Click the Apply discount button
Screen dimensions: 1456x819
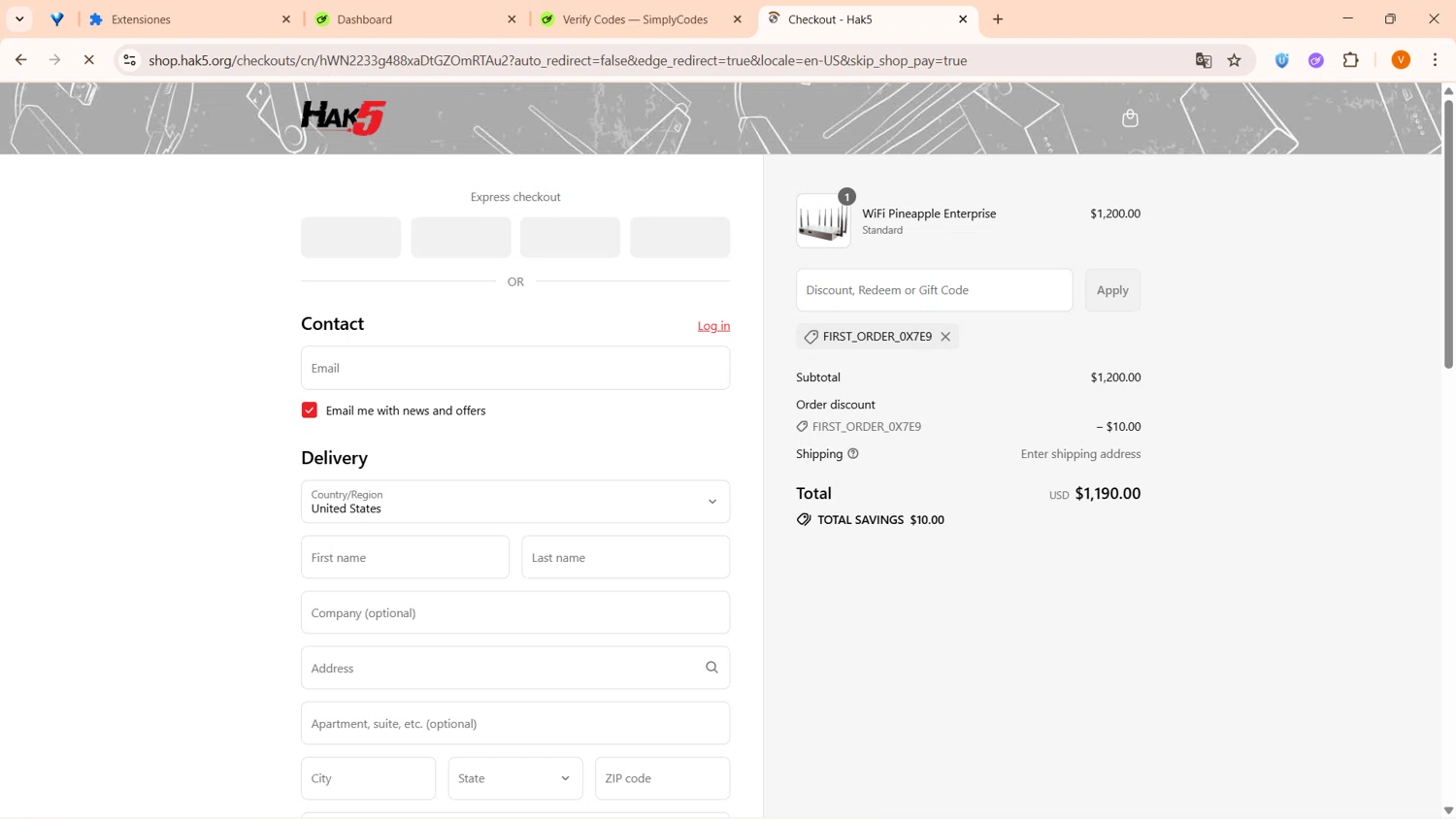tap(1112, 290)
